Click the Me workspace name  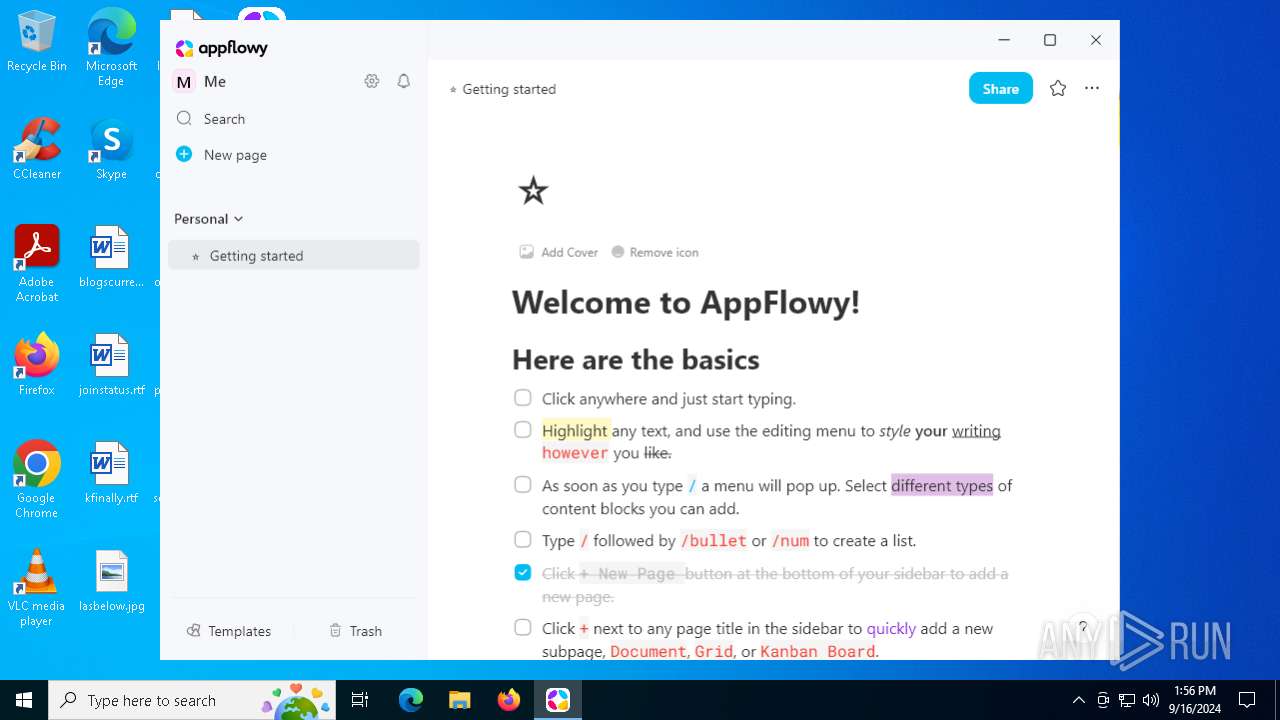[x=215, y=82]
